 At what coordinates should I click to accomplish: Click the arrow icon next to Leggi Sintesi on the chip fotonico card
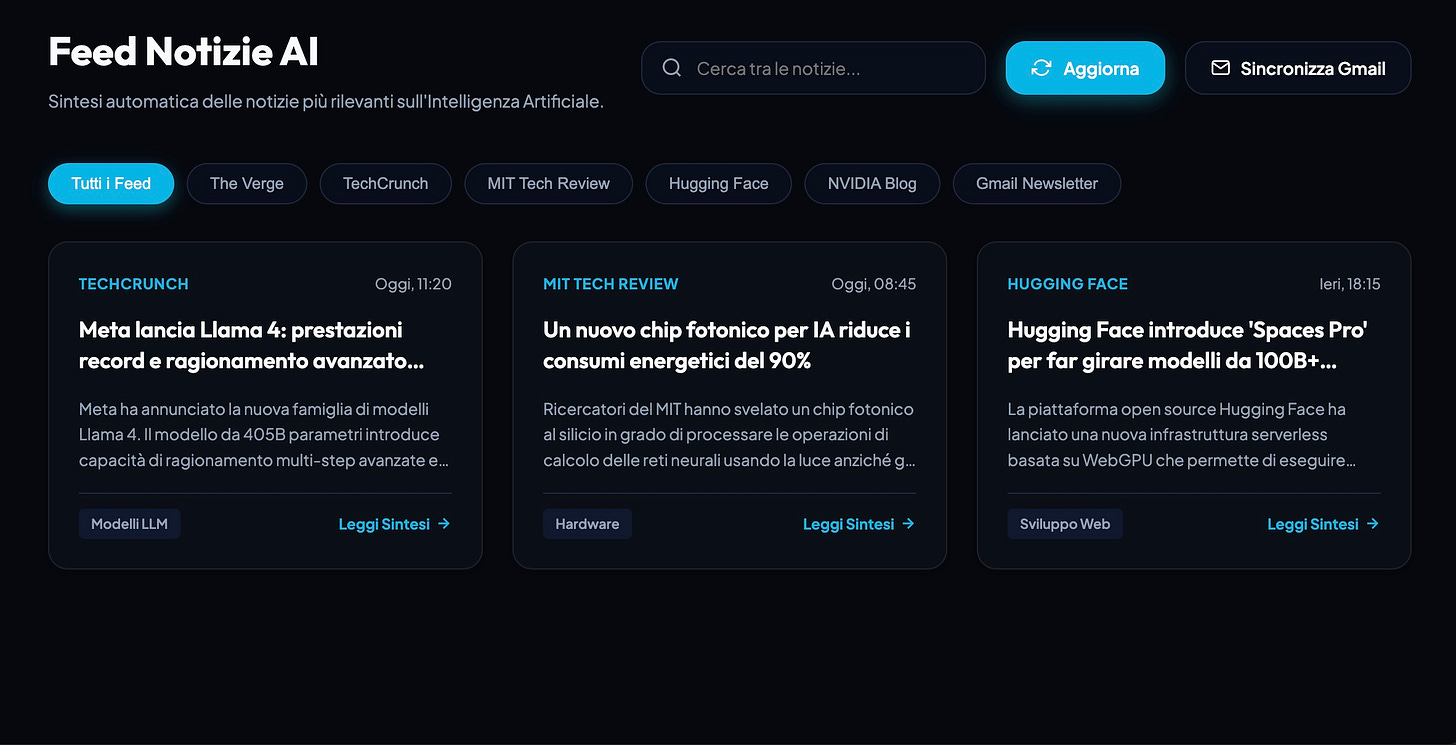[x=908, y=523]
